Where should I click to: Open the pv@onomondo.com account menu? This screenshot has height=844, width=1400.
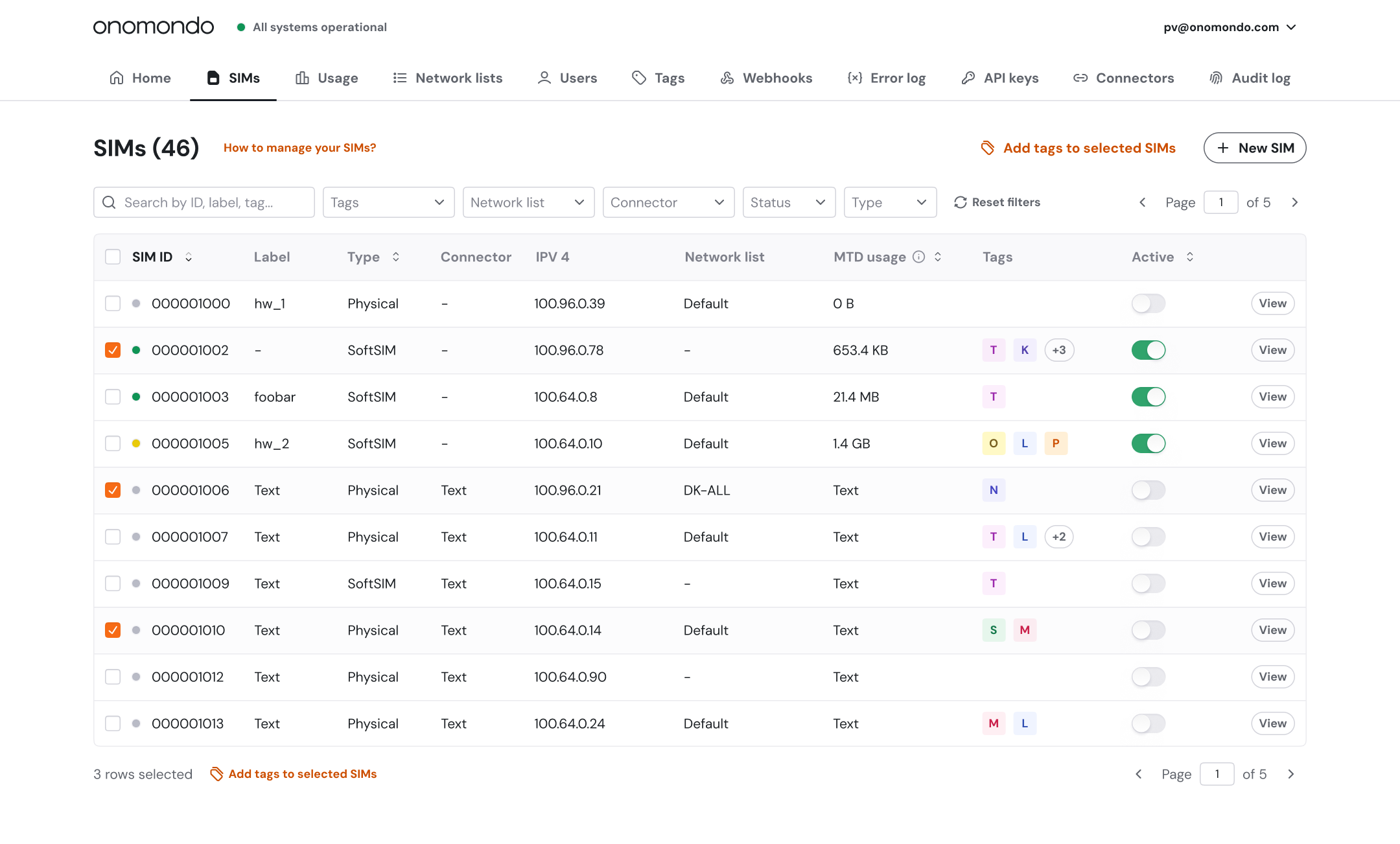click(1229, 27)
